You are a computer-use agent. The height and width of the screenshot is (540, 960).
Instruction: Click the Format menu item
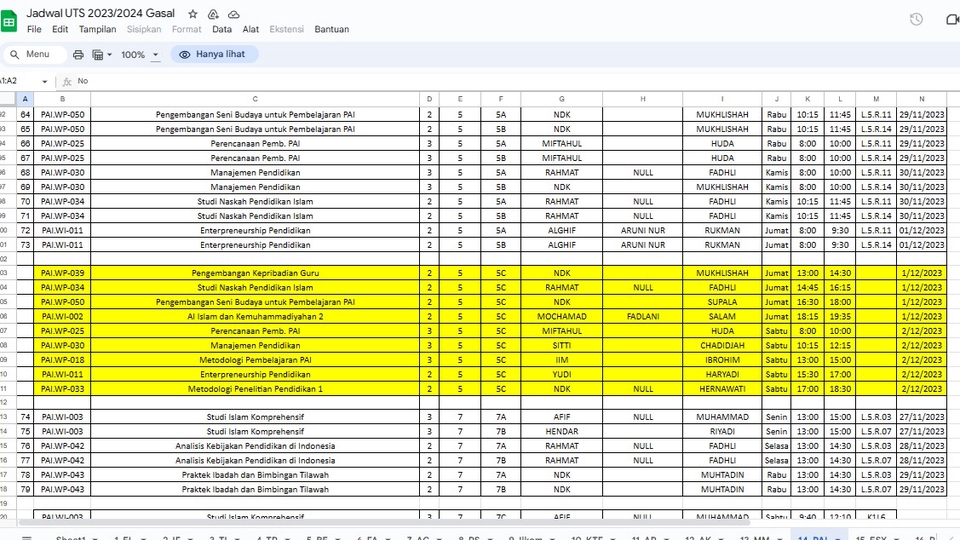pyautogui.click(x=187, y=29)
